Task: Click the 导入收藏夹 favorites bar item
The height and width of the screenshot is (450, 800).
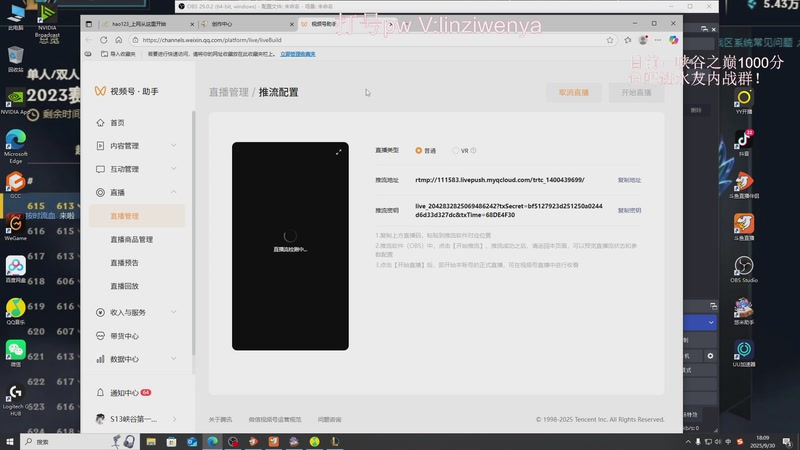Action: [x=118, y=54]
